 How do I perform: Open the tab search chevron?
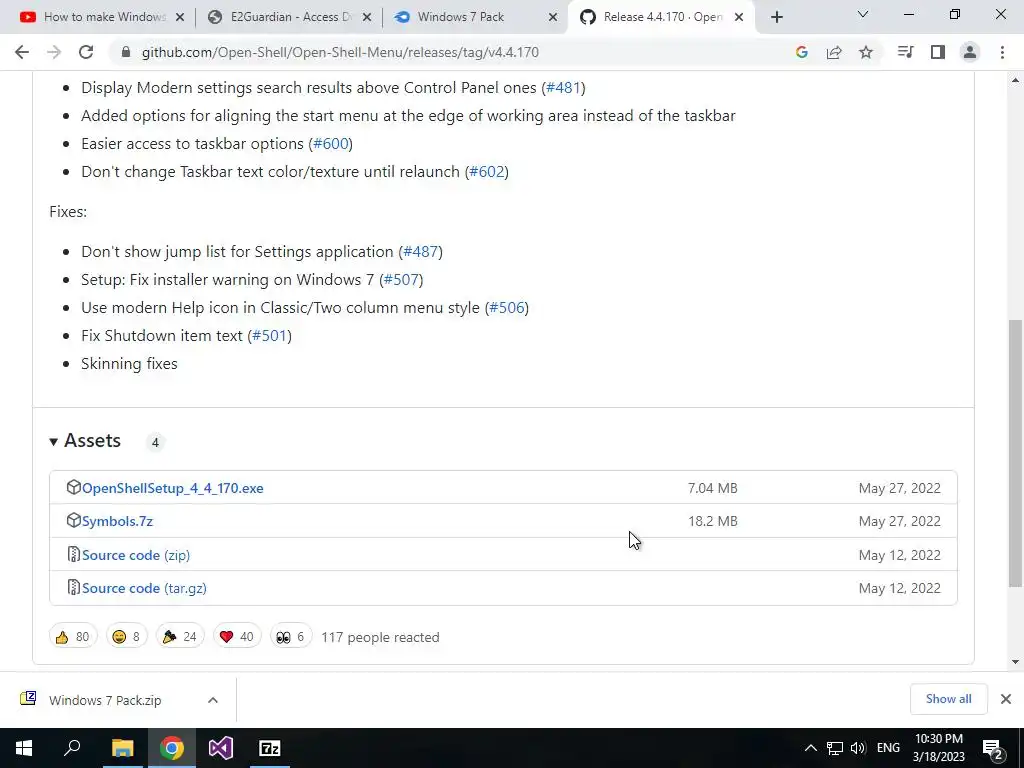point(863,14)
